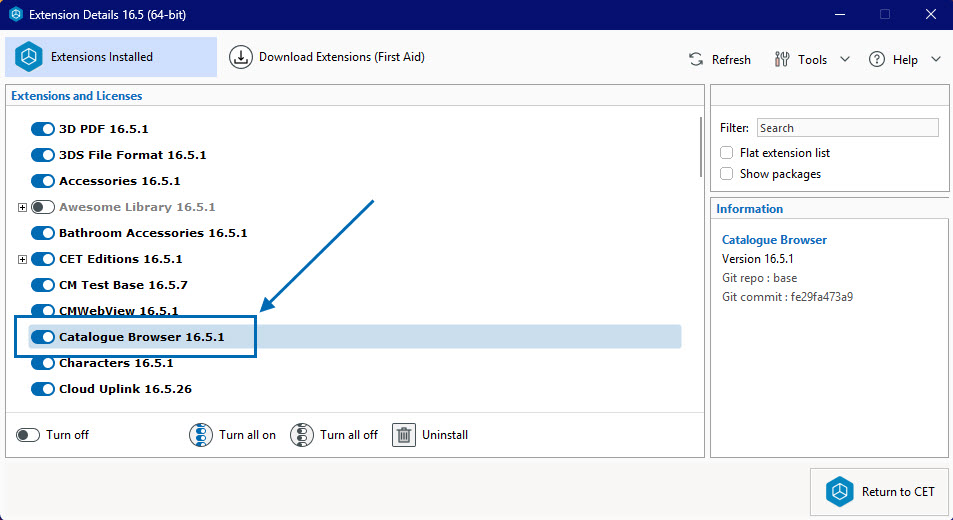Click the Turn all off label

pyautogui.click(x=349, y=435)
